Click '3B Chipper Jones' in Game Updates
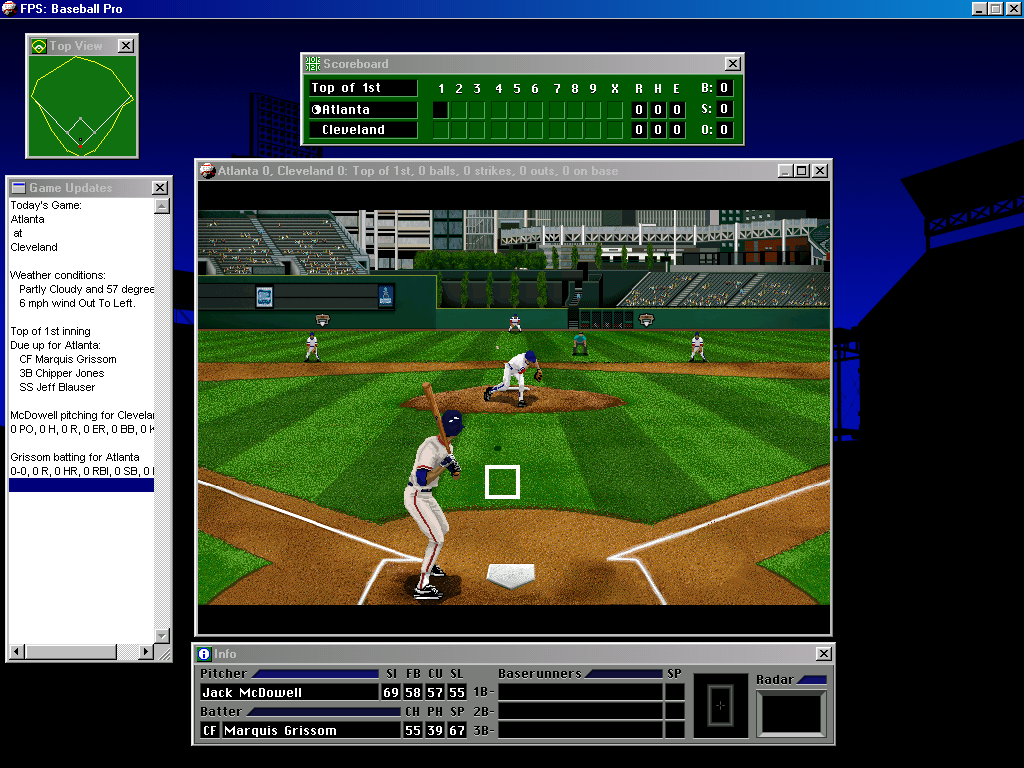 [61, 374]
